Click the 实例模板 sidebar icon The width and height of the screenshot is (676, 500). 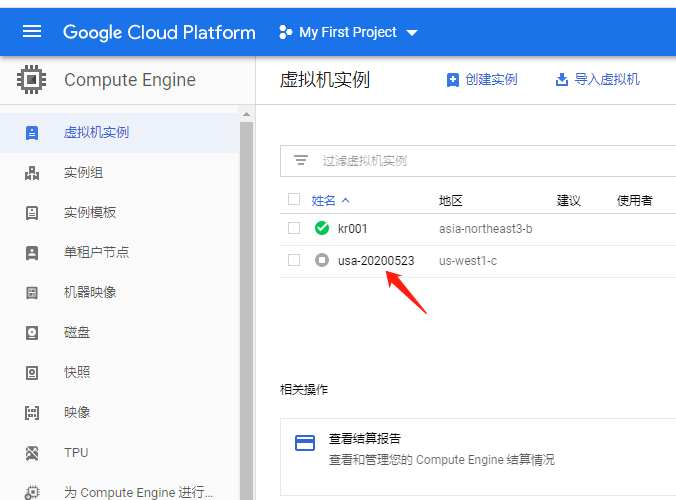click(x=32, y=212)
